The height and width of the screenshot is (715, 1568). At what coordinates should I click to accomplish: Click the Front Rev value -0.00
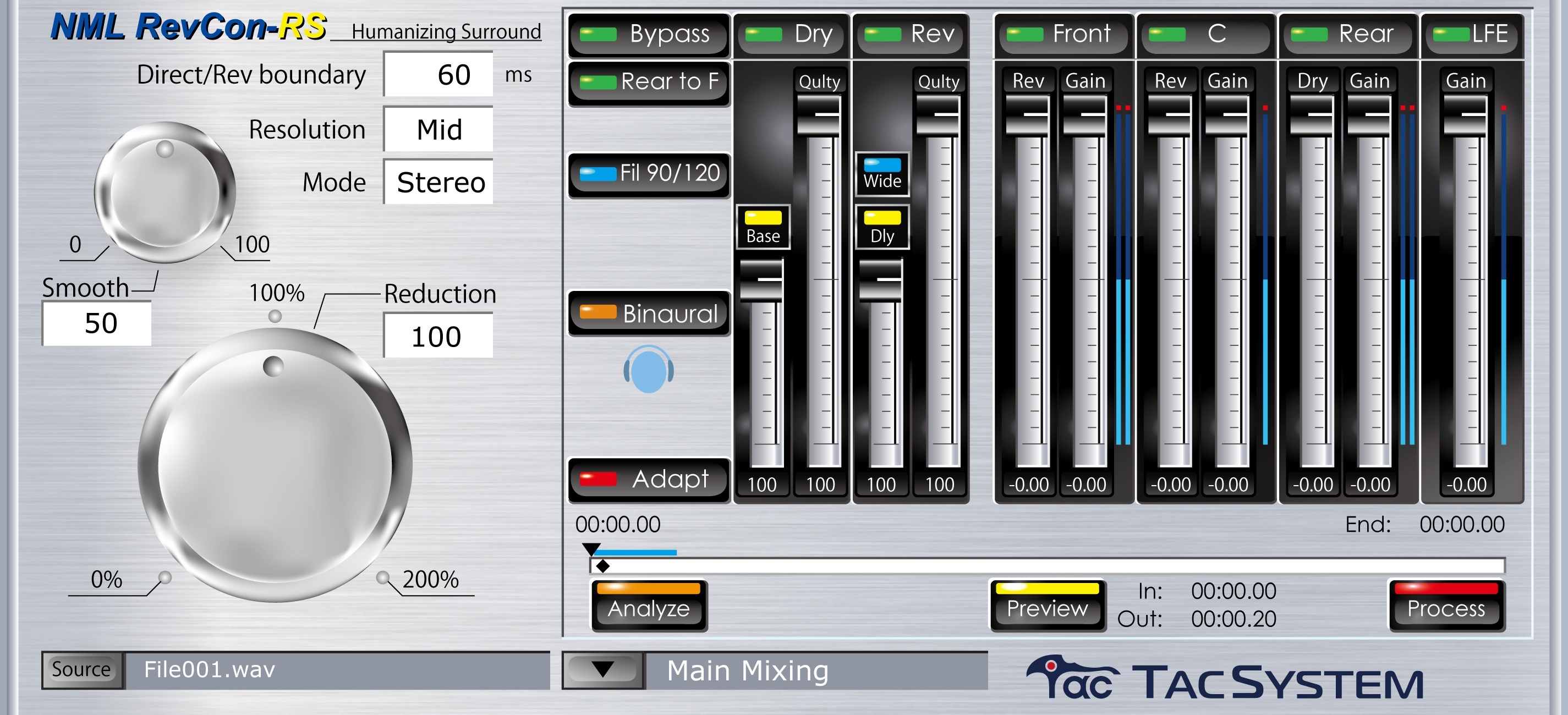pyautogui.click(x=1028, y=485)
